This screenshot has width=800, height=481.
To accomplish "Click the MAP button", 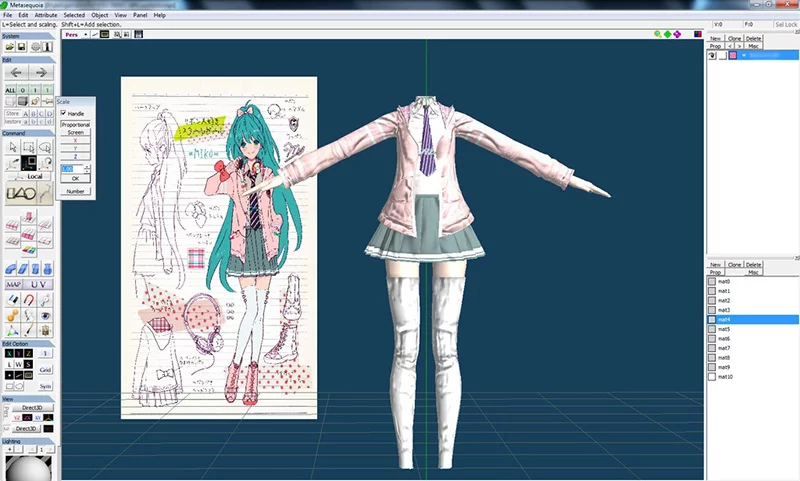I will coord(14,285).
